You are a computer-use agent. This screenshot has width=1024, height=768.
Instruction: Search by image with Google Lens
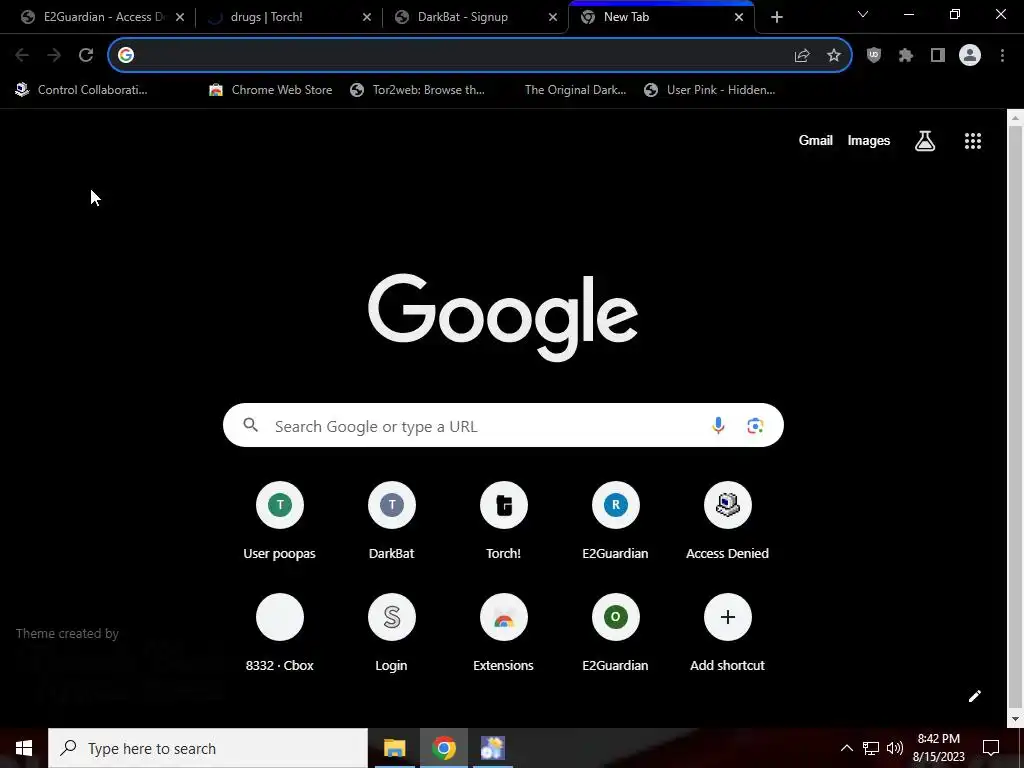coord(755,426)
